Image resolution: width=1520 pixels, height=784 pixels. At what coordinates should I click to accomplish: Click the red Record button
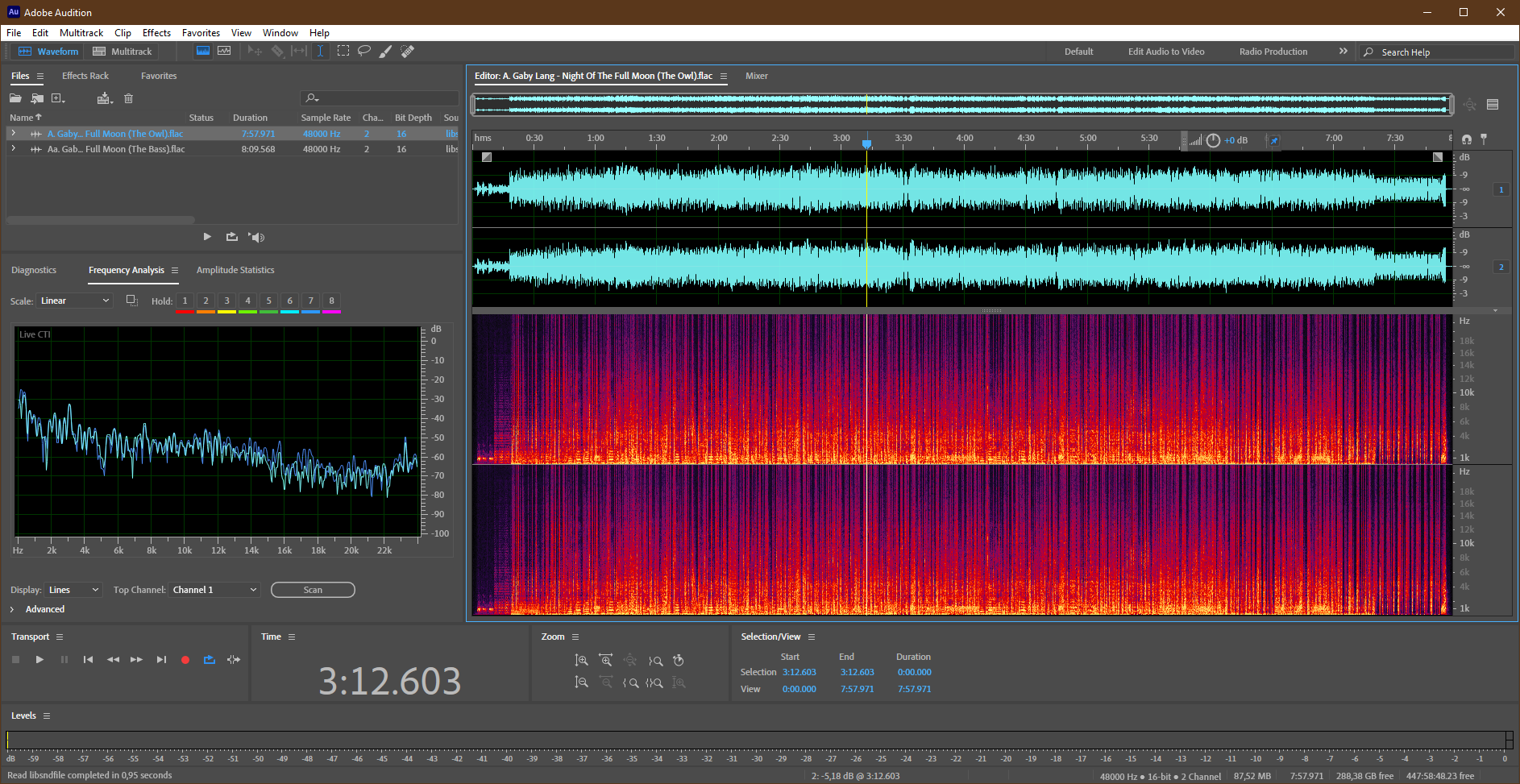click(185, 659)
